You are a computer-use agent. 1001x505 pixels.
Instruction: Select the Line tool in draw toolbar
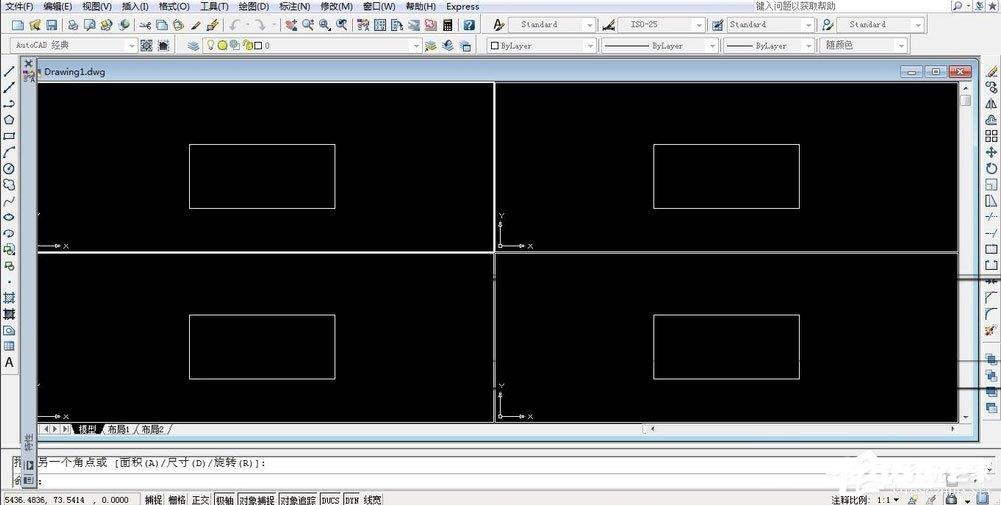click(x=9, y=70)
